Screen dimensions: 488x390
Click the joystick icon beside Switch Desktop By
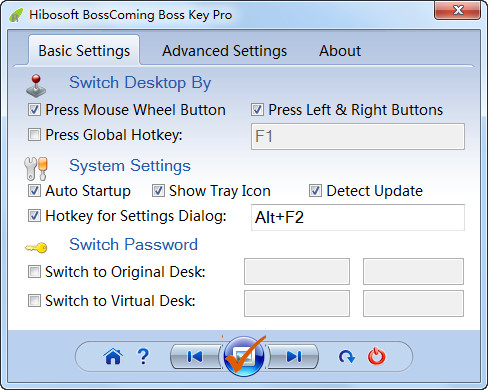(x=36, y=86)
